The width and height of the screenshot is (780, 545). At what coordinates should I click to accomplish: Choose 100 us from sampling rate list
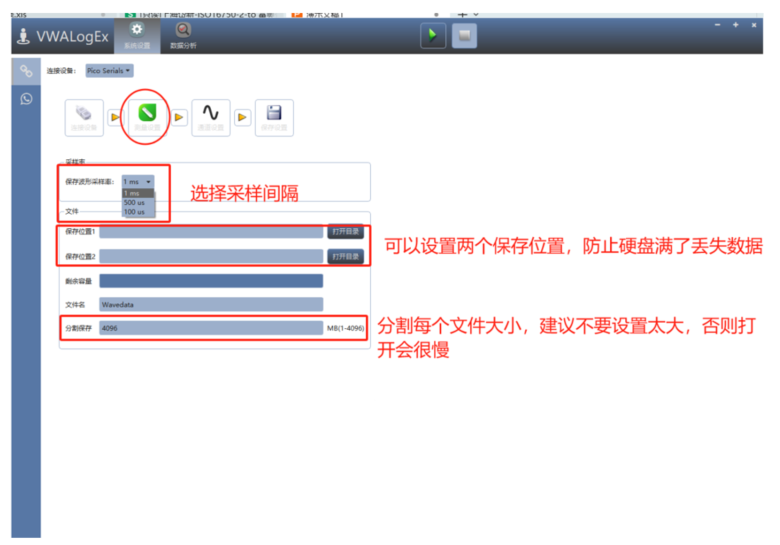pos(134,211)
